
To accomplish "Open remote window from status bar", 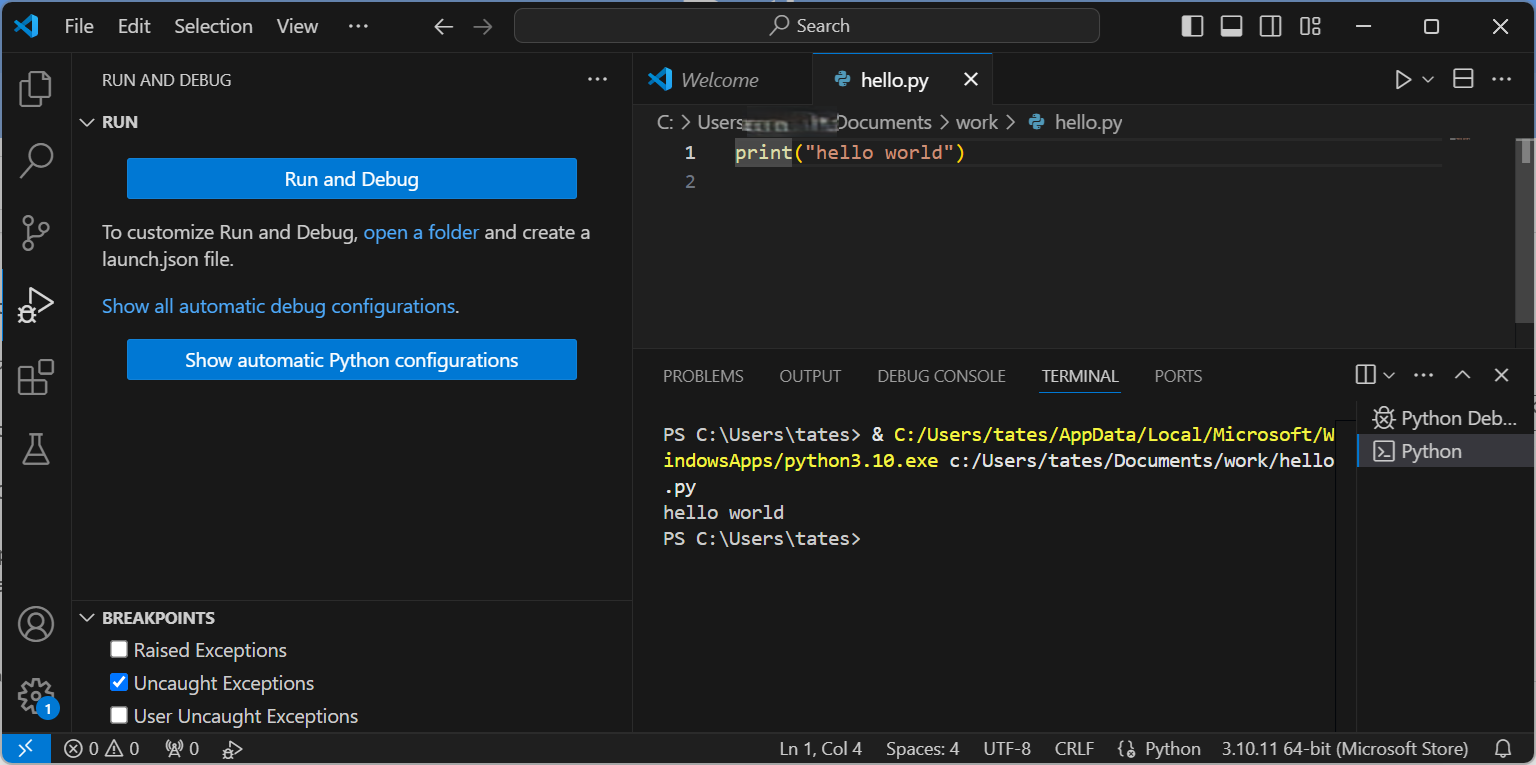I will click(x=25, y=748).
